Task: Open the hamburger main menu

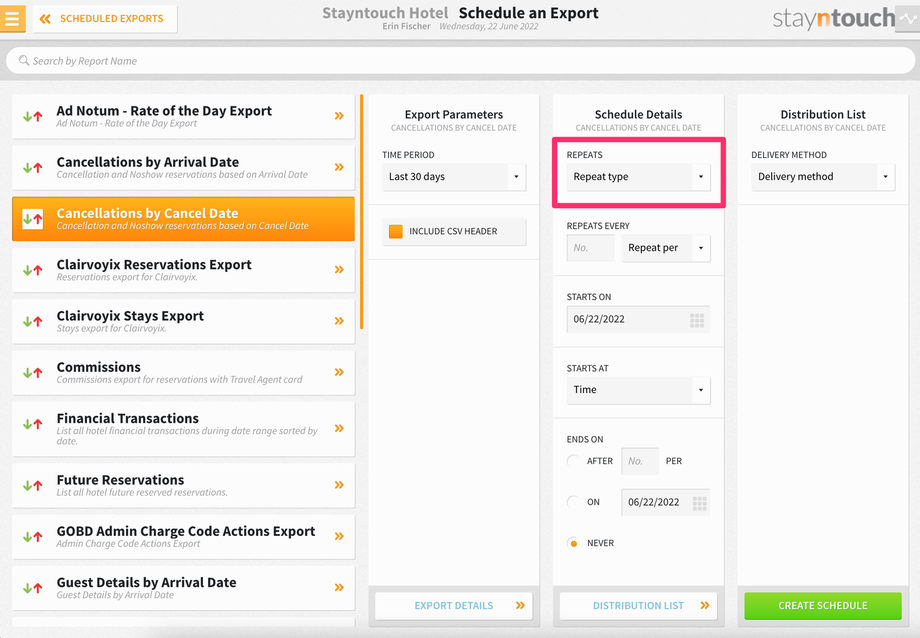Action: point(12,18)
